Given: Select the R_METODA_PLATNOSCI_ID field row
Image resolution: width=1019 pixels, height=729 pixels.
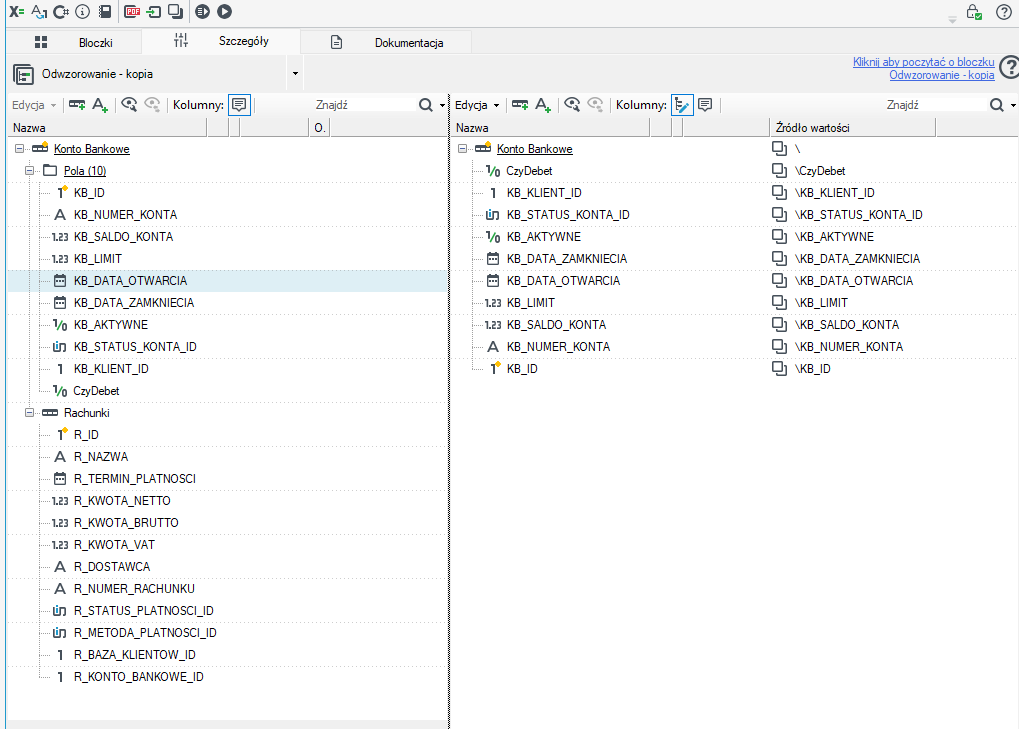Looking at the screenshot, I should tap(227, 633).
